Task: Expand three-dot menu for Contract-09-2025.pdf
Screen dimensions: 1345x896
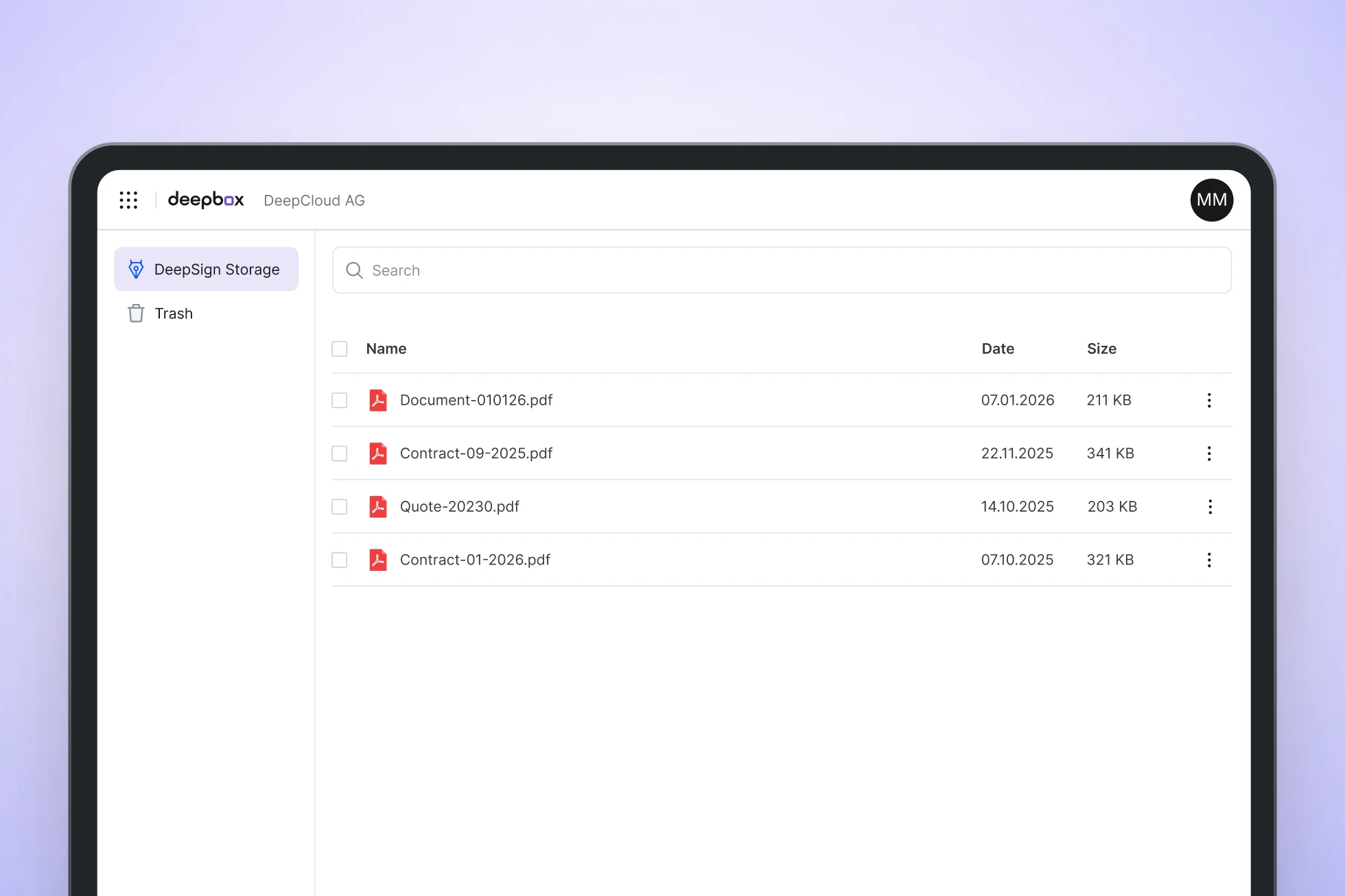Action: 1209,453
